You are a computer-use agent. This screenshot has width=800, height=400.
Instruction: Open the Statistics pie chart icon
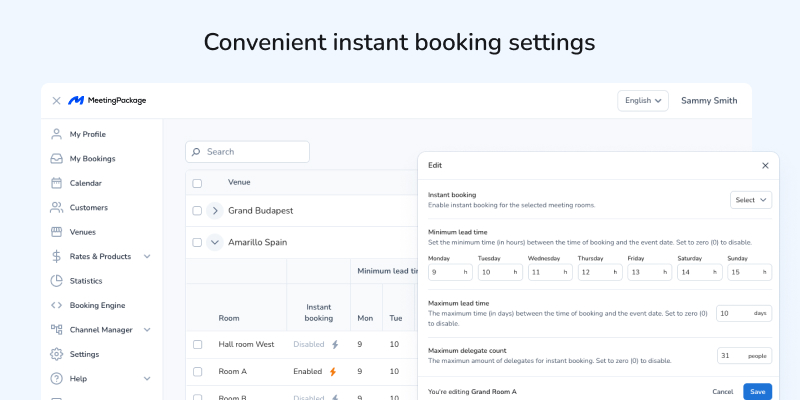(57, 281)
